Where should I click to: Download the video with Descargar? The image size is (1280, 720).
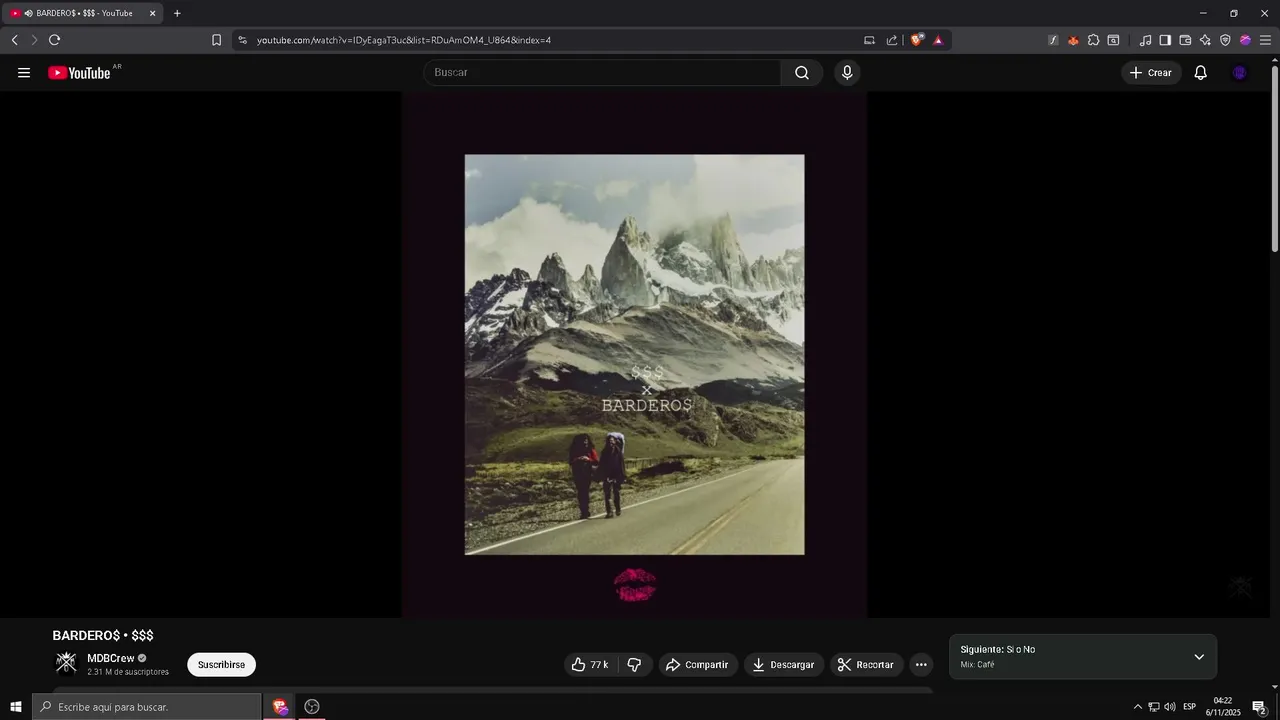pos(784,665)
